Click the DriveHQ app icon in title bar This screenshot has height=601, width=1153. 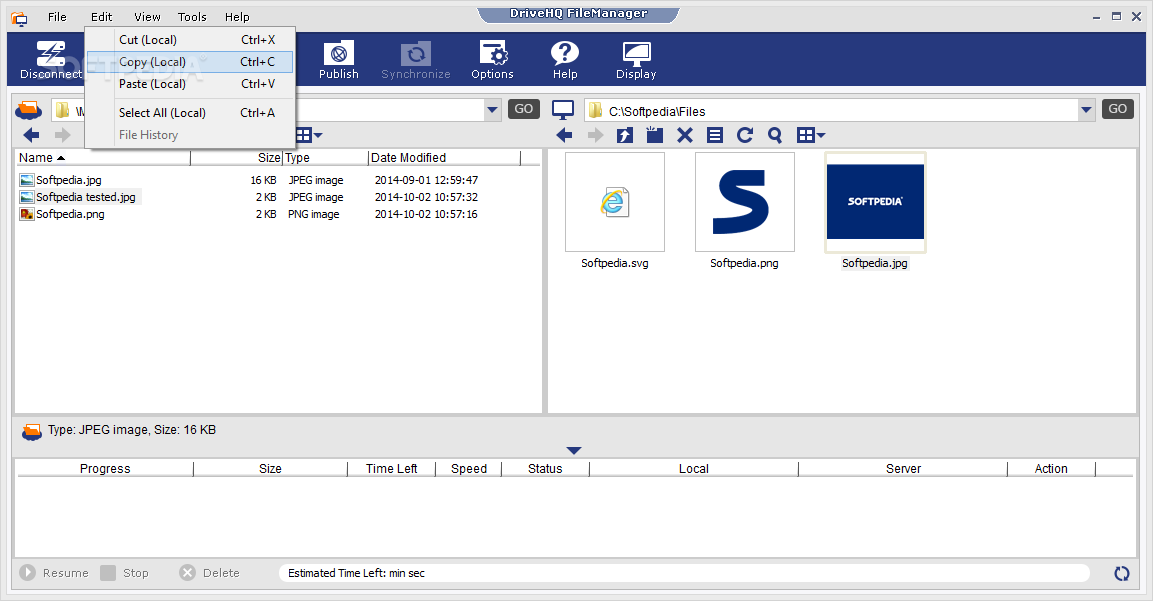coord(19,18)
